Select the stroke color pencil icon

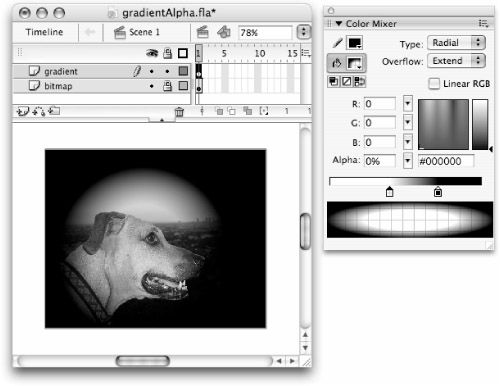coord(337,43)
